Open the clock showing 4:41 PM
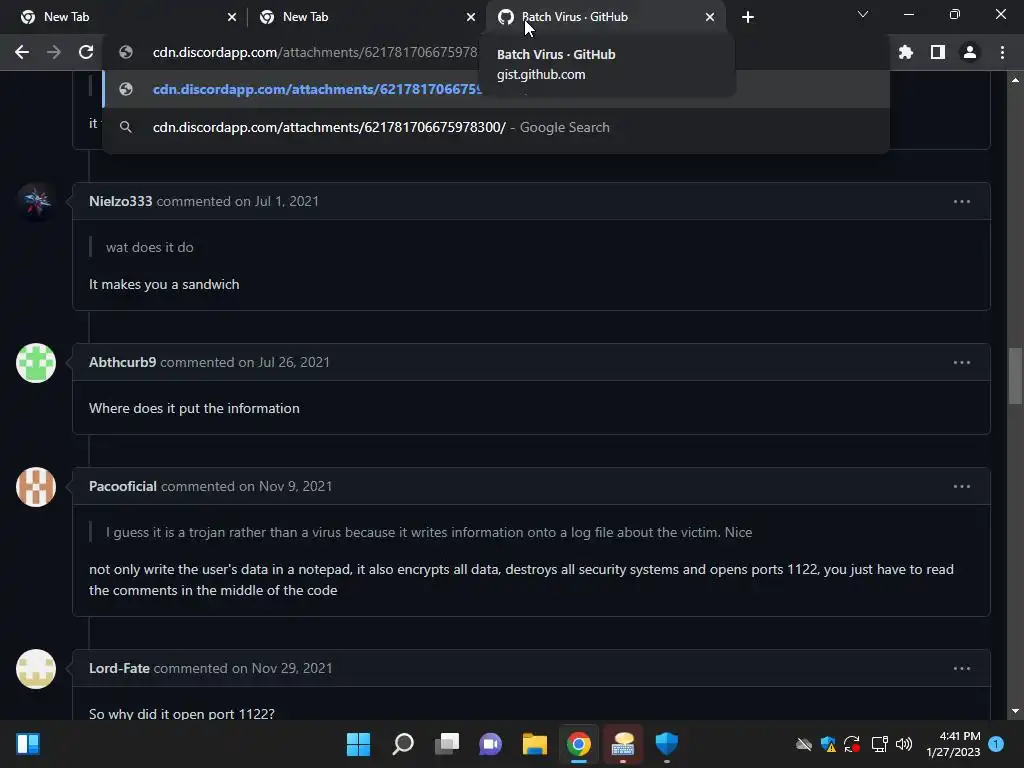Viewport: 1024px width, 768px height. tap(953, 744)
